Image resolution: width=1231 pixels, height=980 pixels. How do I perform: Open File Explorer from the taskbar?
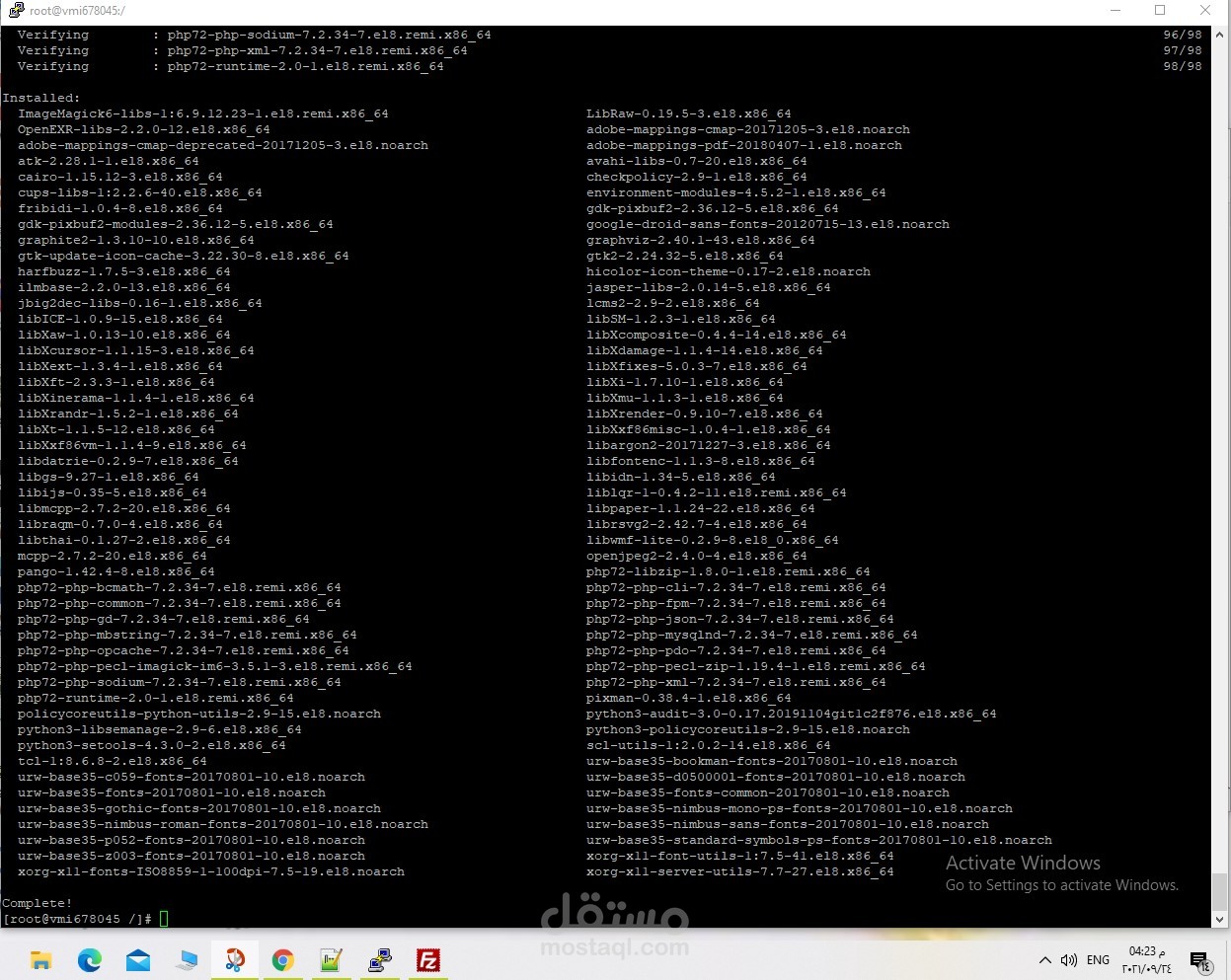[40, 960]
